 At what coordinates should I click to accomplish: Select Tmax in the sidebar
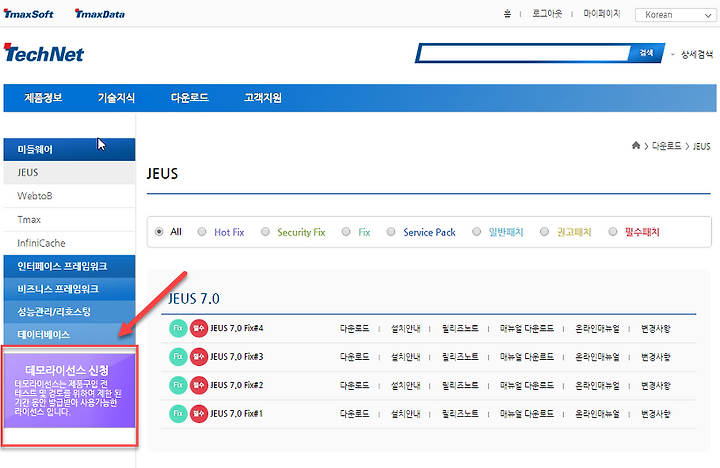[x=69, y=220]
